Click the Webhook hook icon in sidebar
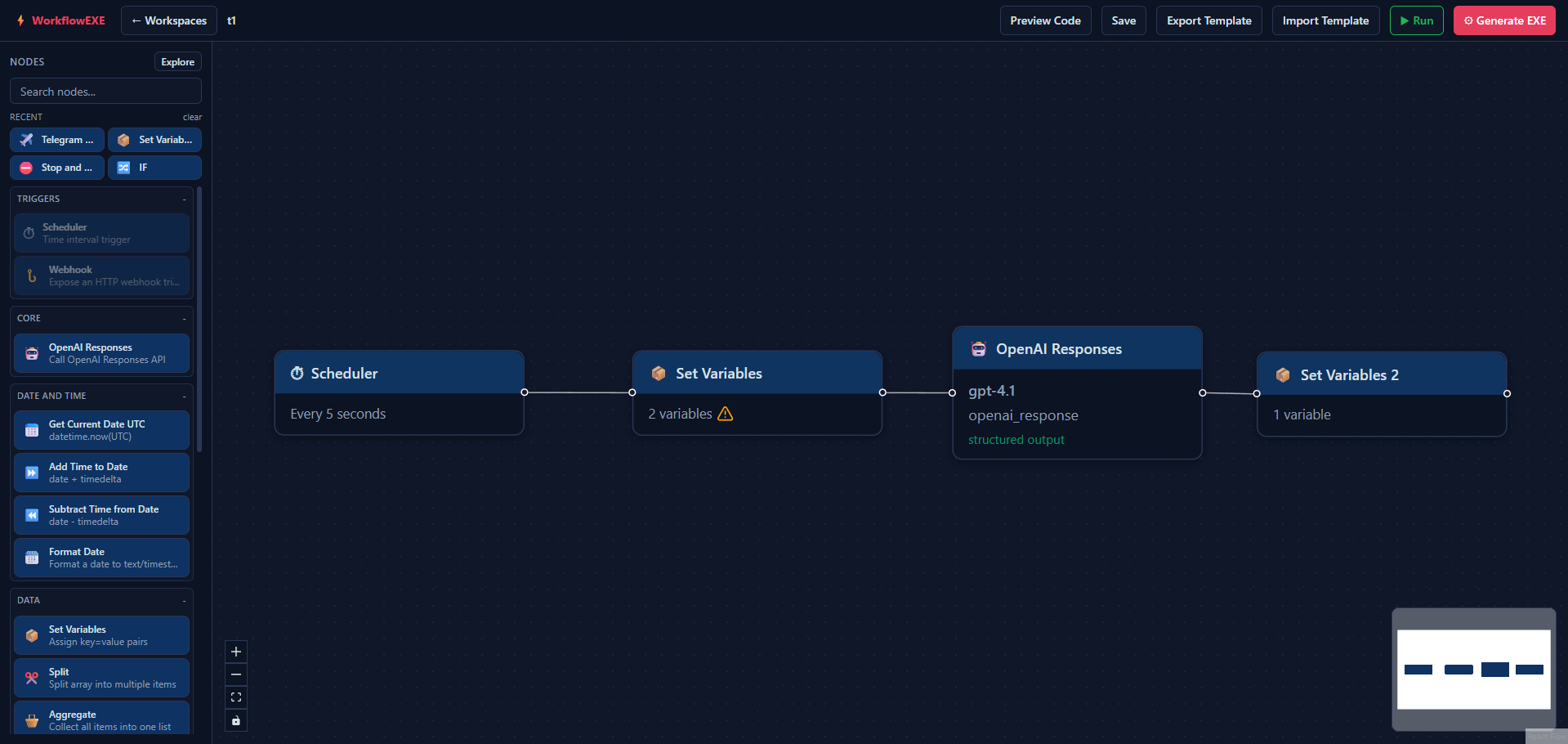Image resolution: width=1568 pixels, height=744 pixels. tap(32, 276)
